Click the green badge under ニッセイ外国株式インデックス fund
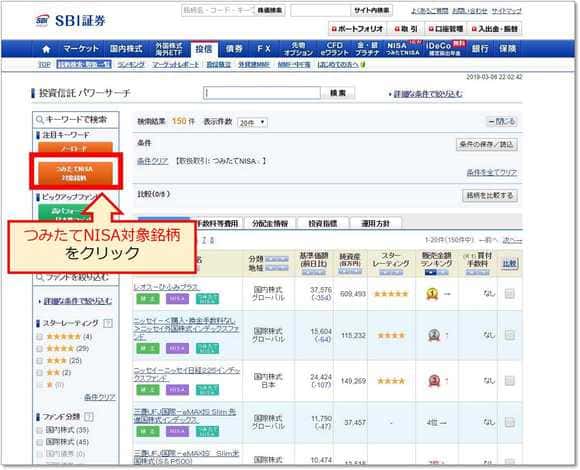Screen dimensions: 580x470 [x=148, y=348]
